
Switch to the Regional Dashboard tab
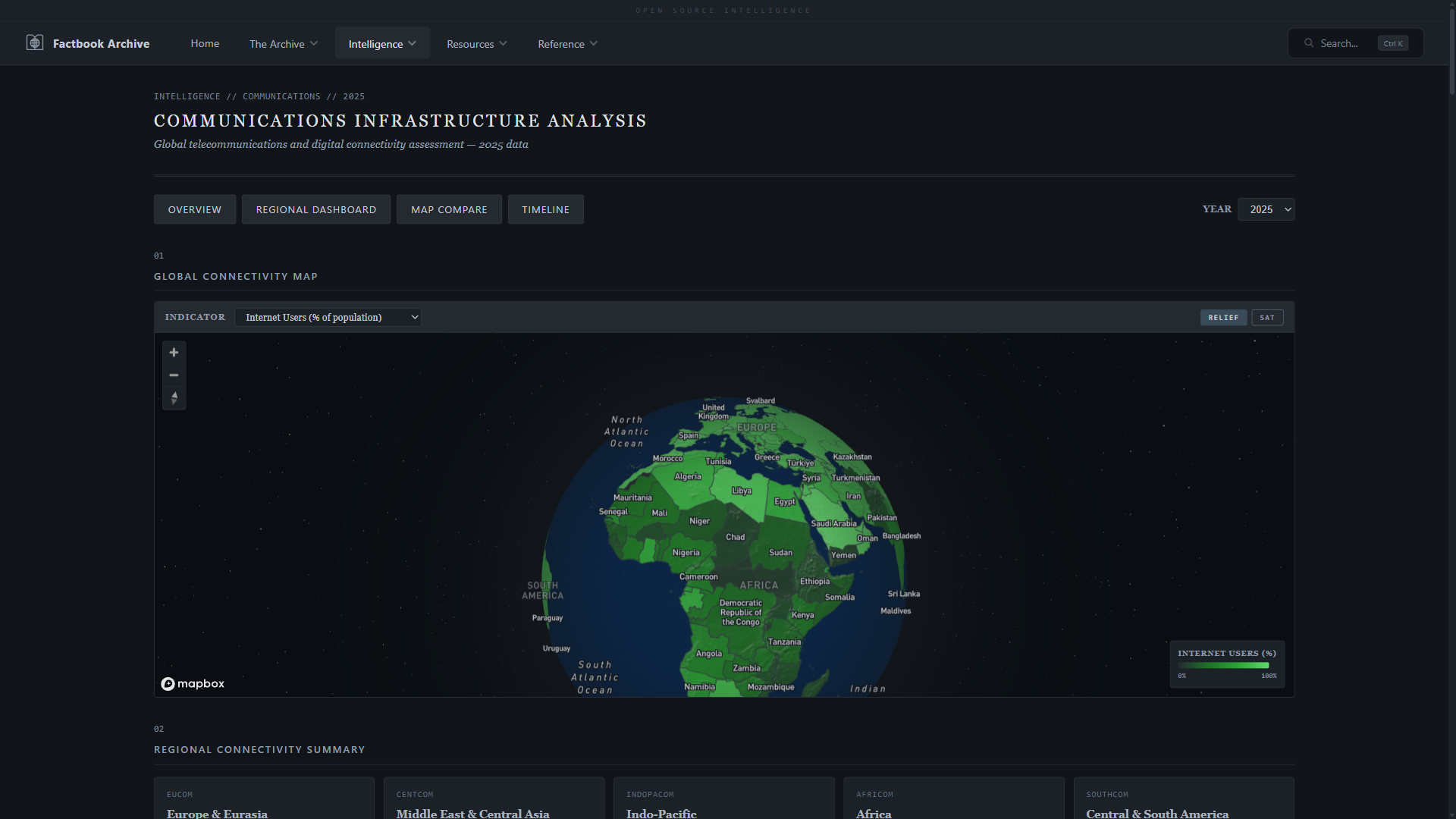pyautogui.click(x=316, y=209)
